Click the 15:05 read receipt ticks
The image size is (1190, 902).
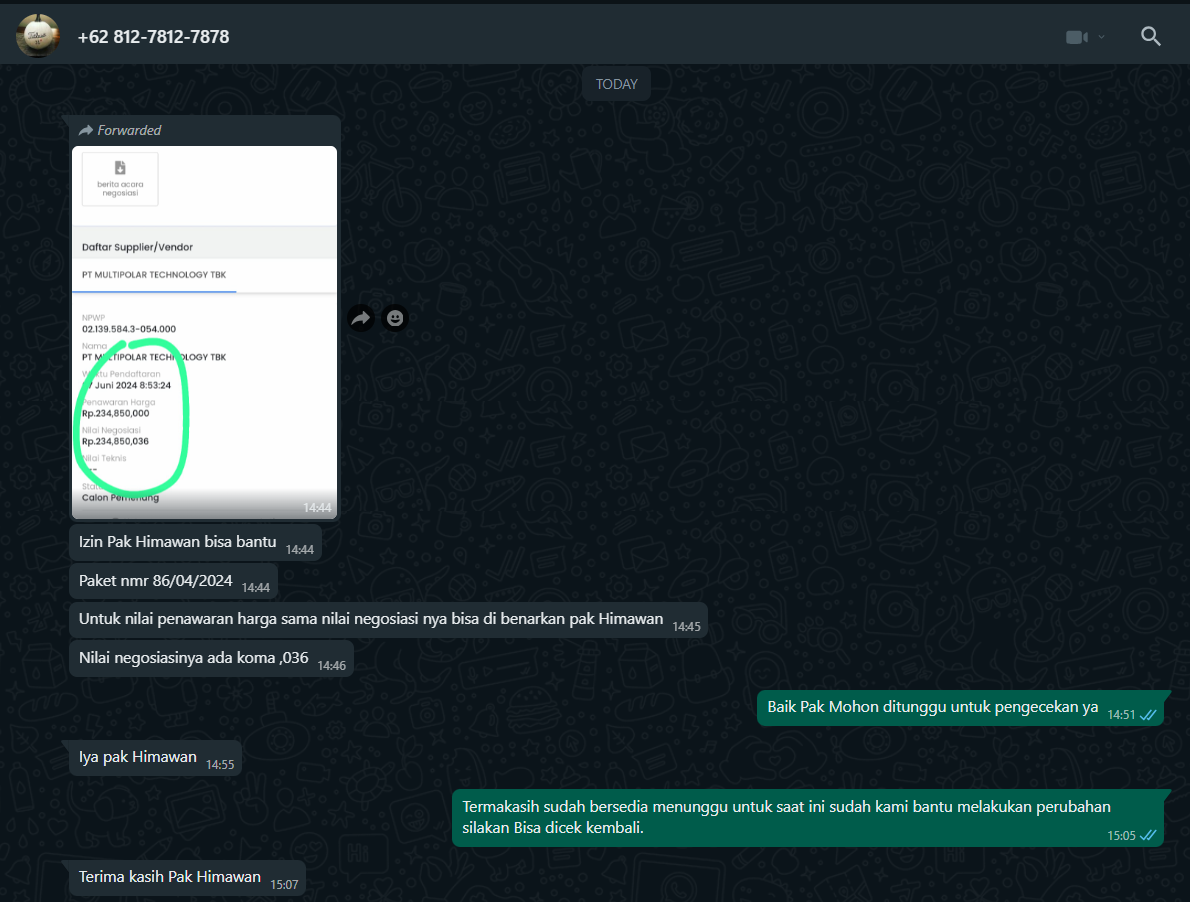click(1148, 835)
